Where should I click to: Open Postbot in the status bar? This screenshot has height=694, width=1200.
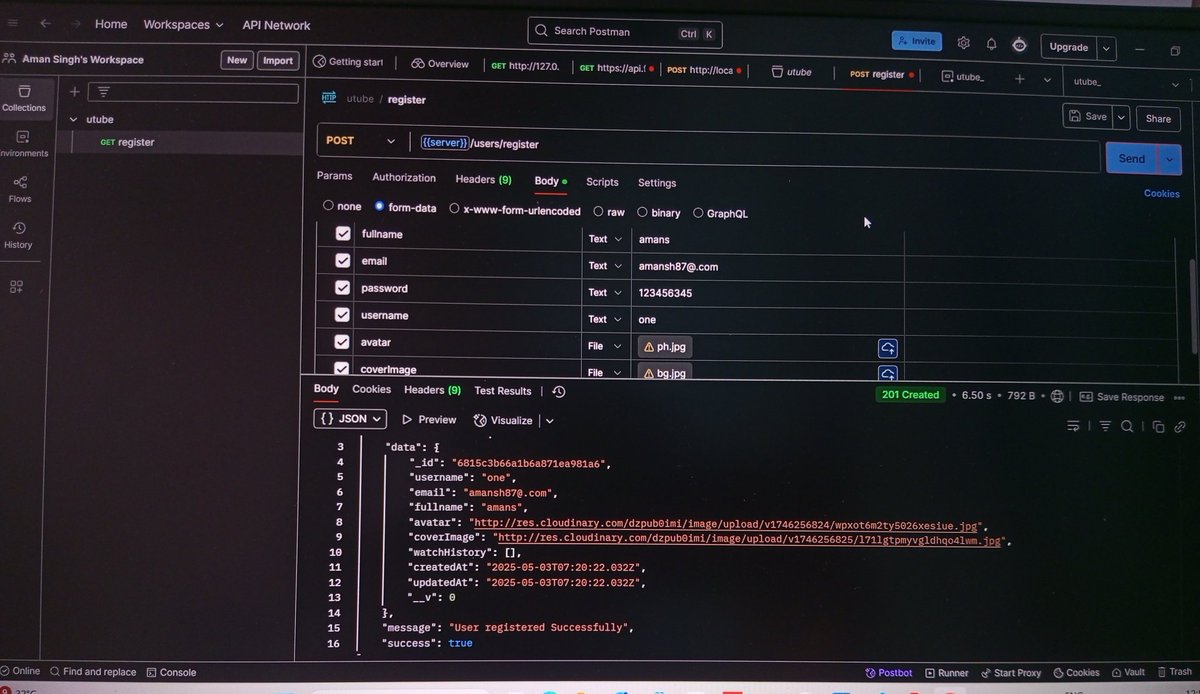(889, 673)
